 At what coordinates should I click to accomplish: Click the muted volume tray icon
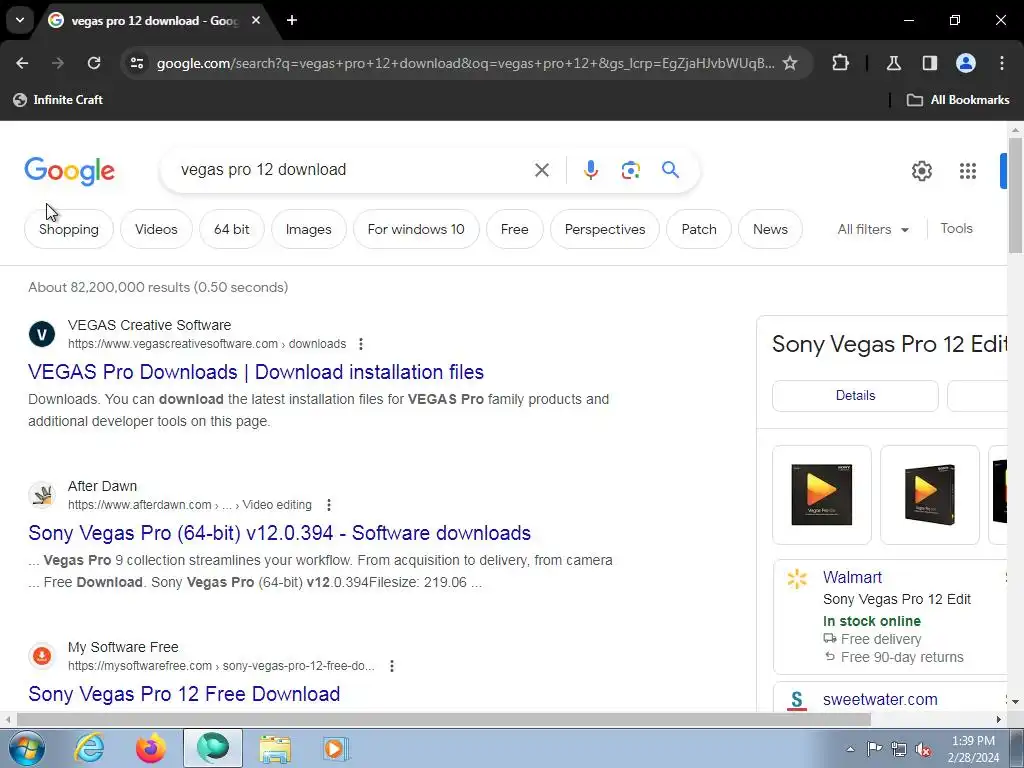coord(923,749)
